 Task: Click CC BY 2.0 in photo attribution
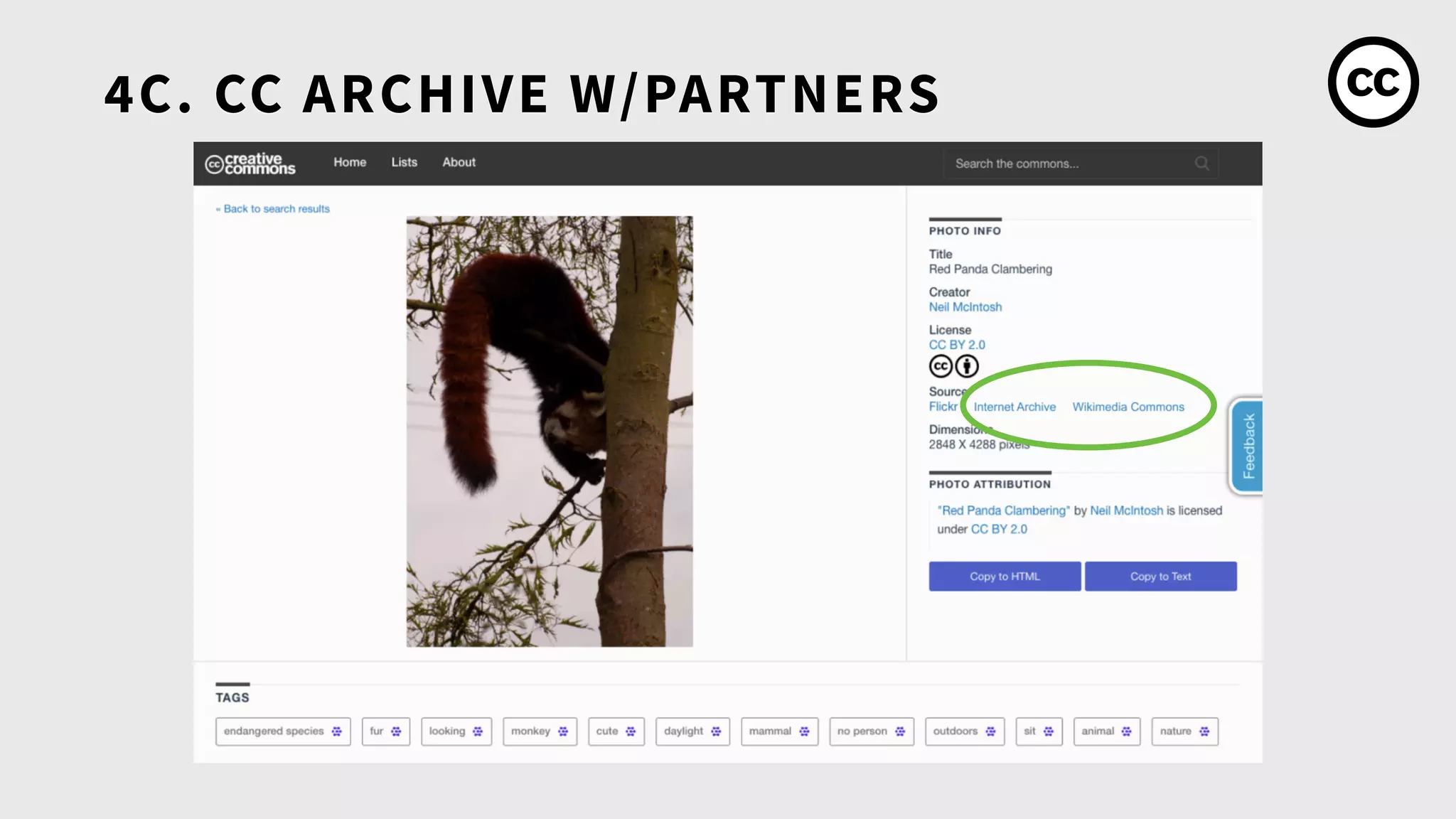coord(999,530)
